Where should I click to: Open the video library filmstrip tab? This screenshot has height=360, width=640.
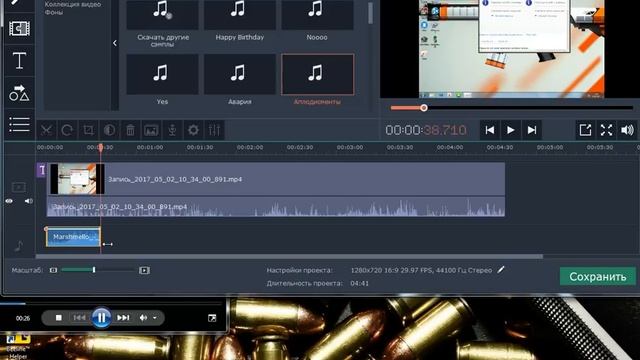click(x=19, y=29)
